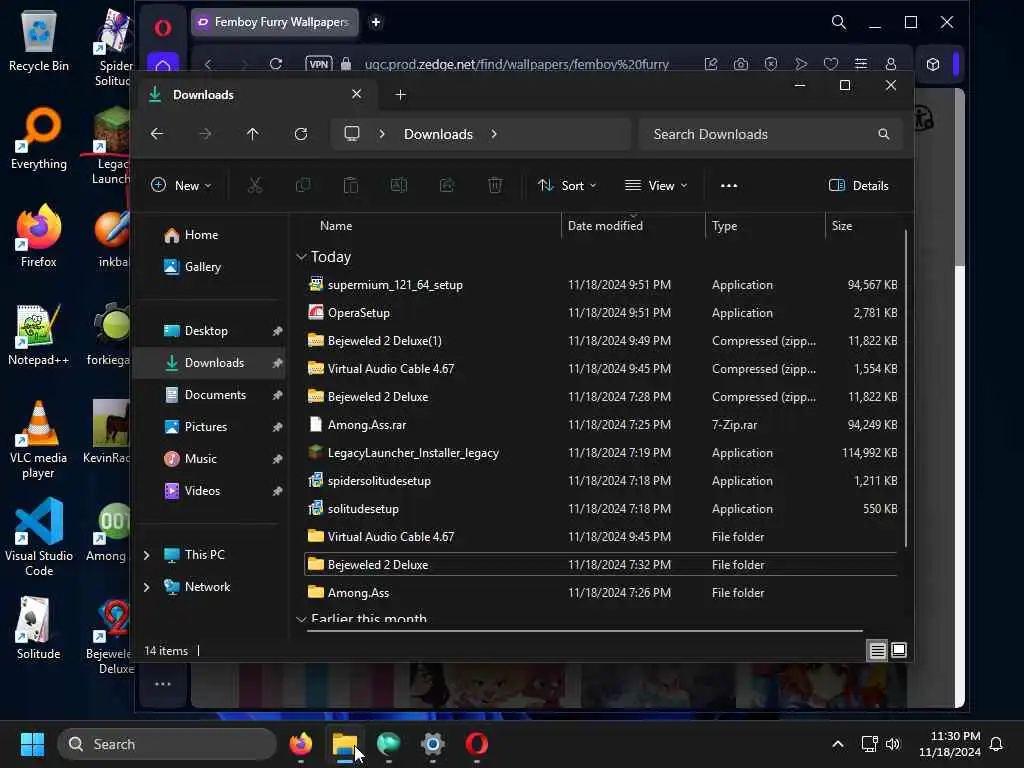Click the Paste icon in Explorer toolbar
This screenshot has width=1024, height=768.
pyautogui.click(x=351, y=185)
